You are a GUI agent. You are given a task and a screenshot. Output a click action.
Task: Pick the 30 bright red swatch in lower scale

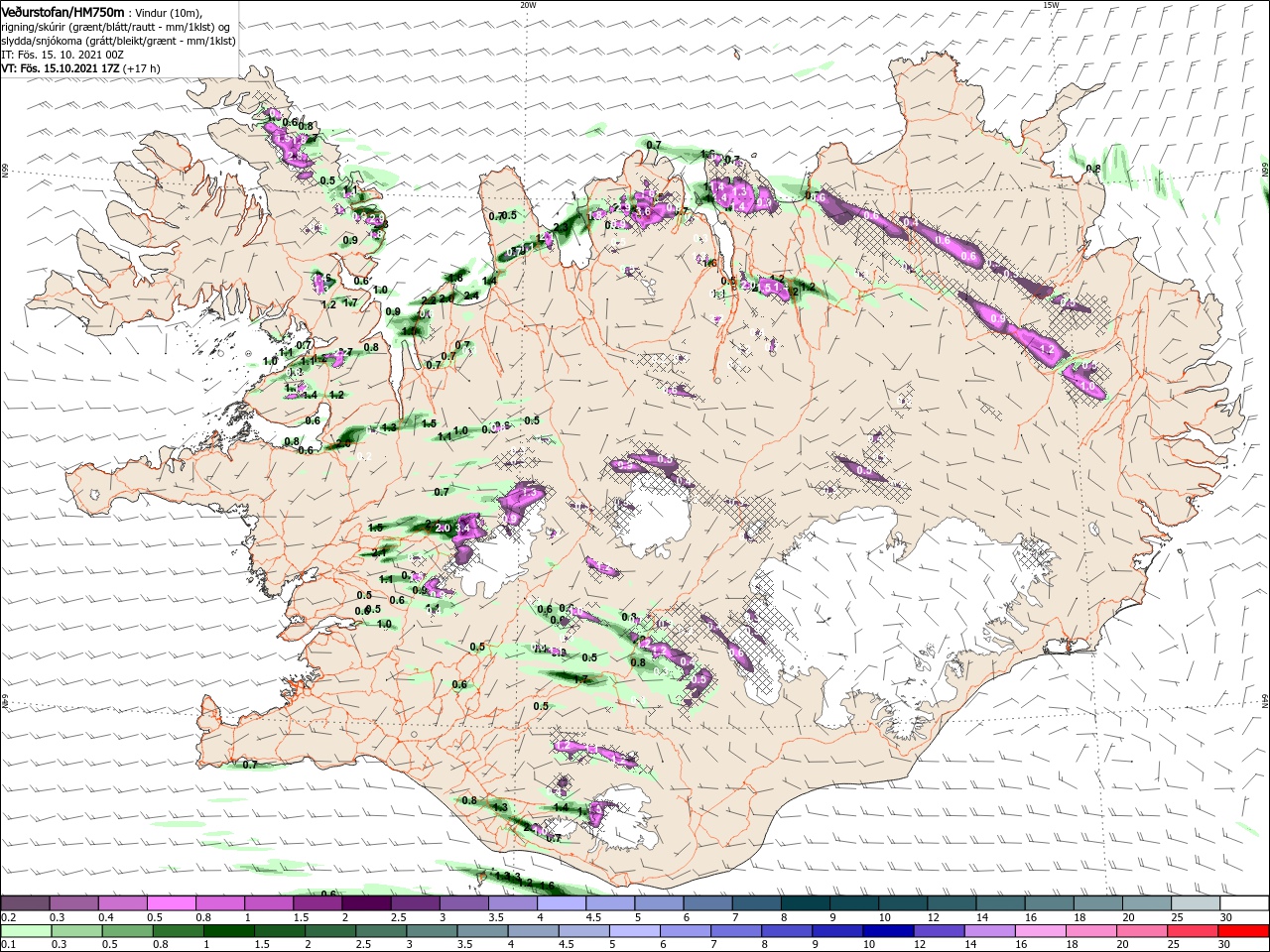click(1244, 931)
